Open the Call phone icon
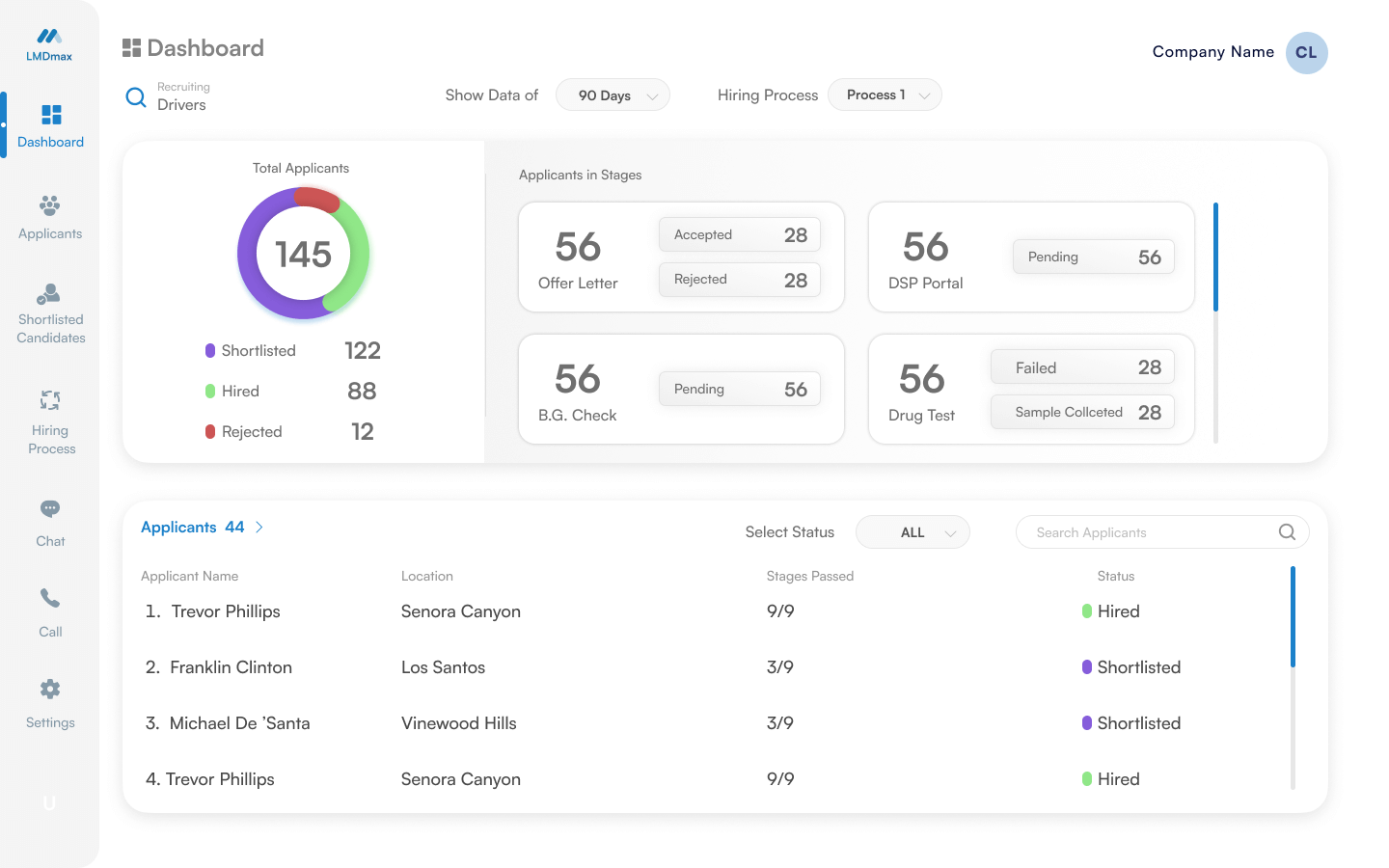This screenshot has height=868, width=1389. click(50, 599)
